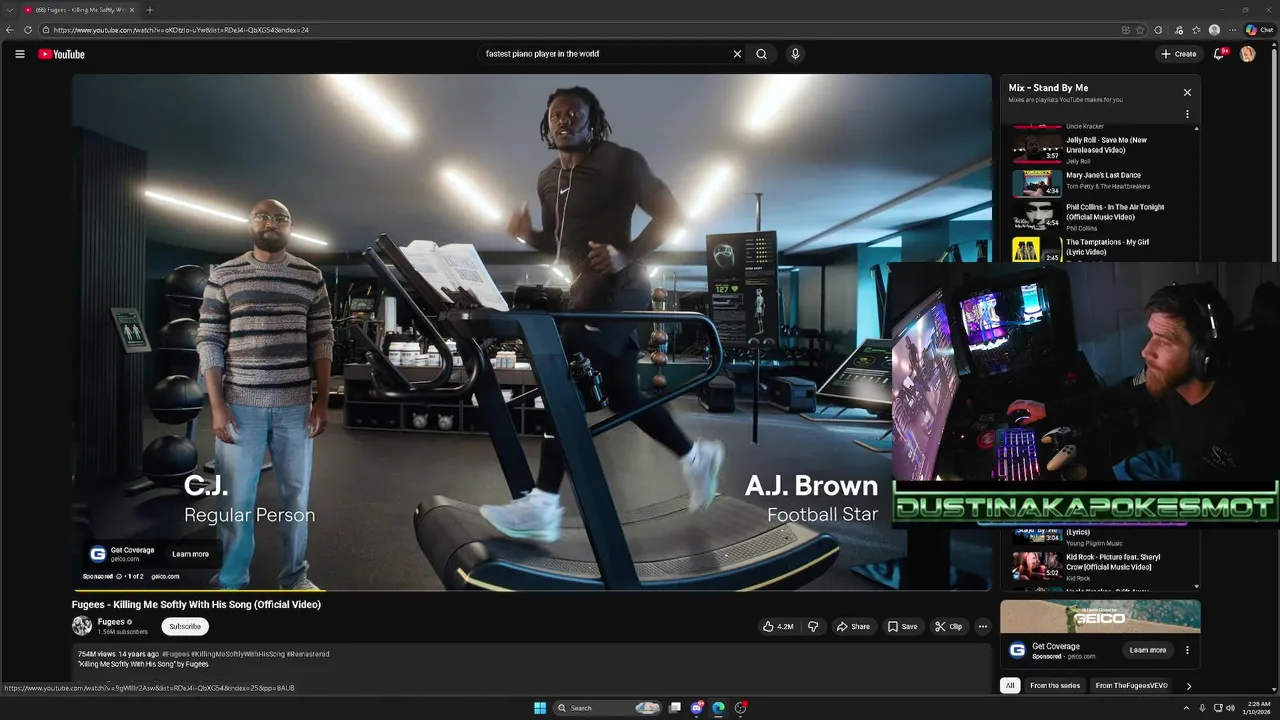Dislike the video with thumbs down

pyautogui.click(x=813, y=627)
